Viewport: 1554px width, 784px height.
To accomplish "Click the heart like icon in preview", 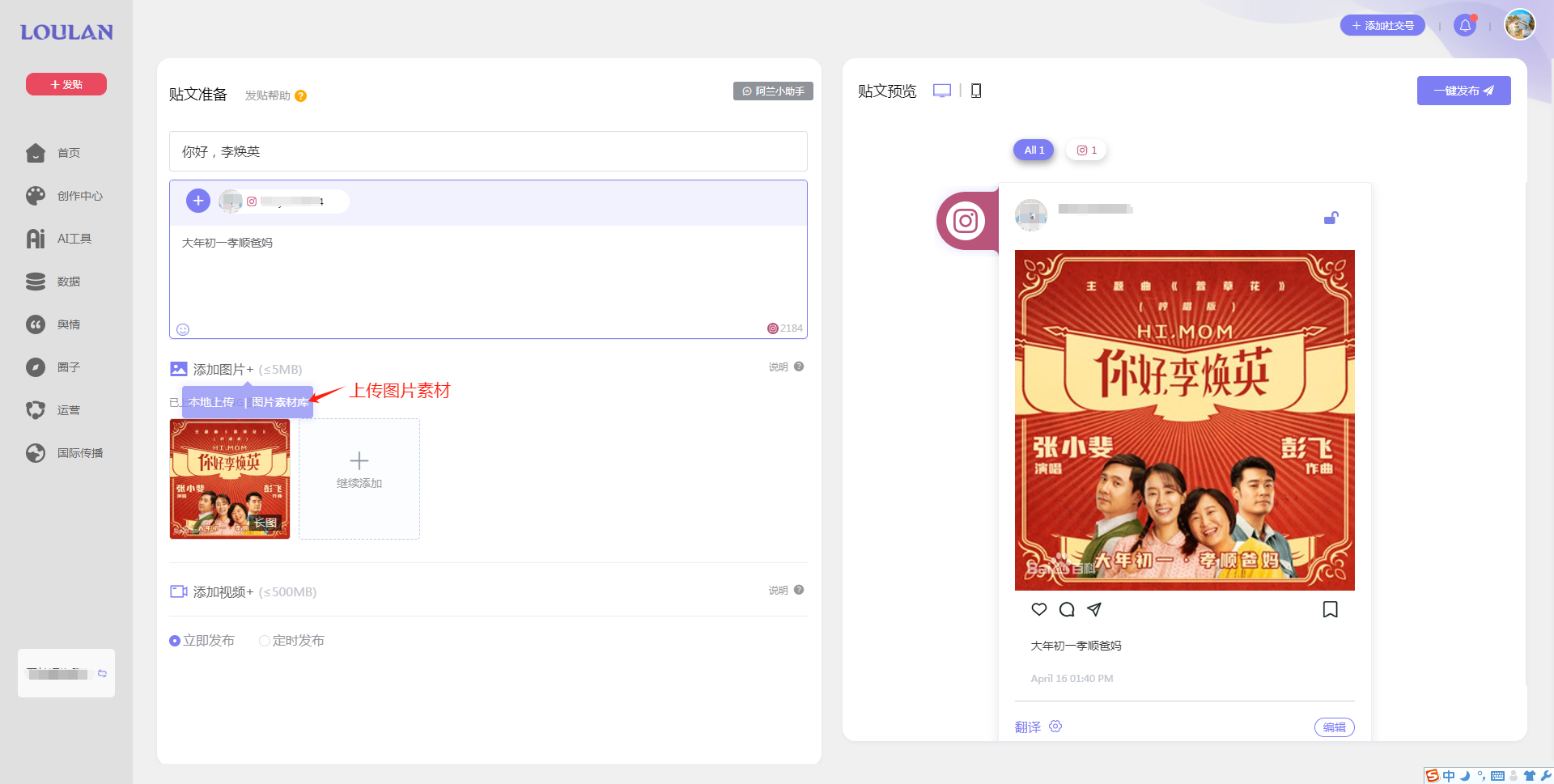I will (1039, 609).
